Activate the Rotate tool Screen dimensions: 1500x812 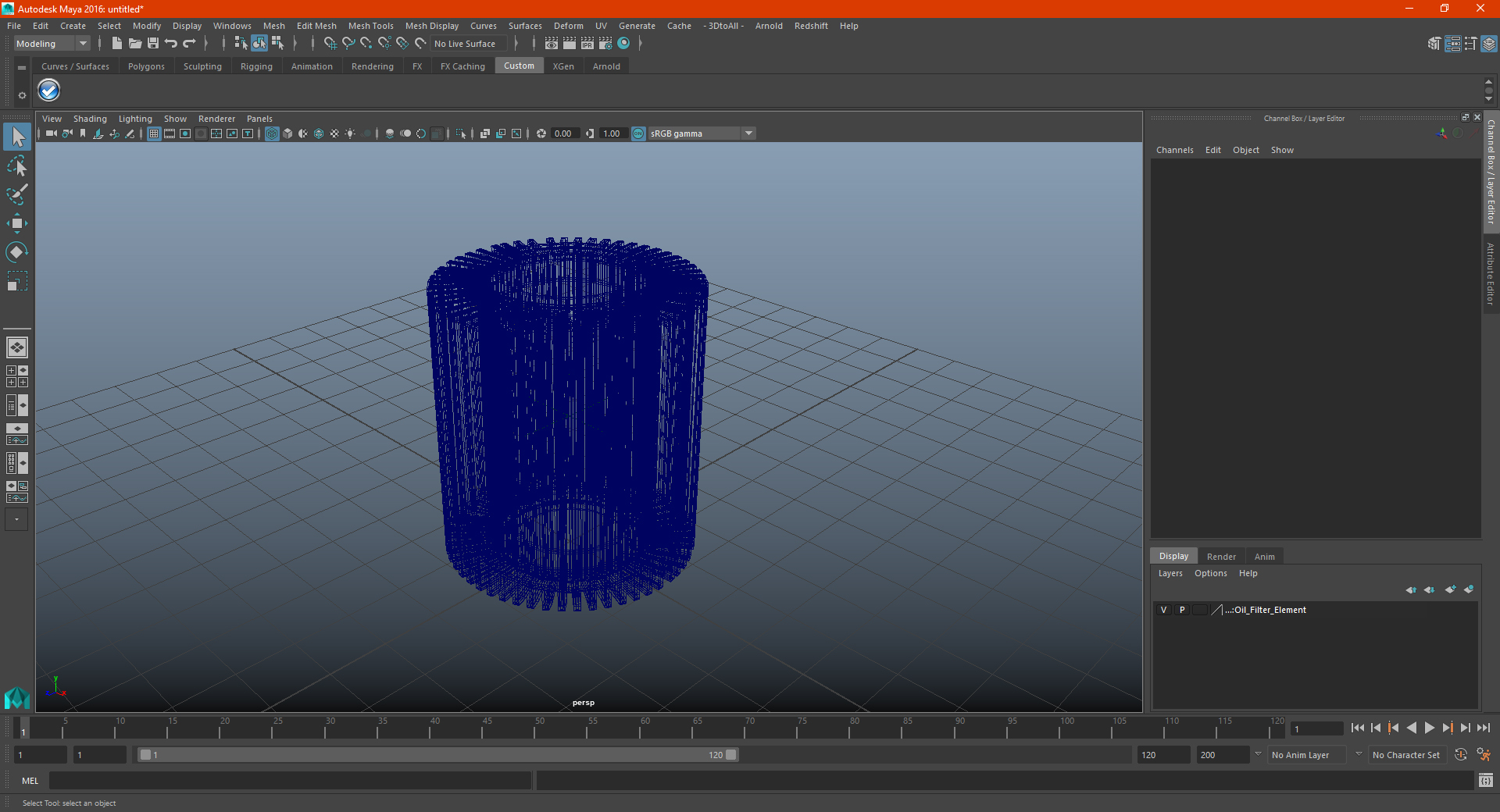17,251
